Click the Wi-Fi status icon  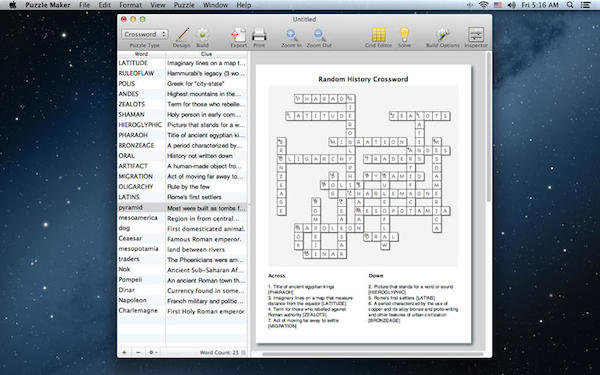tap(484, 5)
